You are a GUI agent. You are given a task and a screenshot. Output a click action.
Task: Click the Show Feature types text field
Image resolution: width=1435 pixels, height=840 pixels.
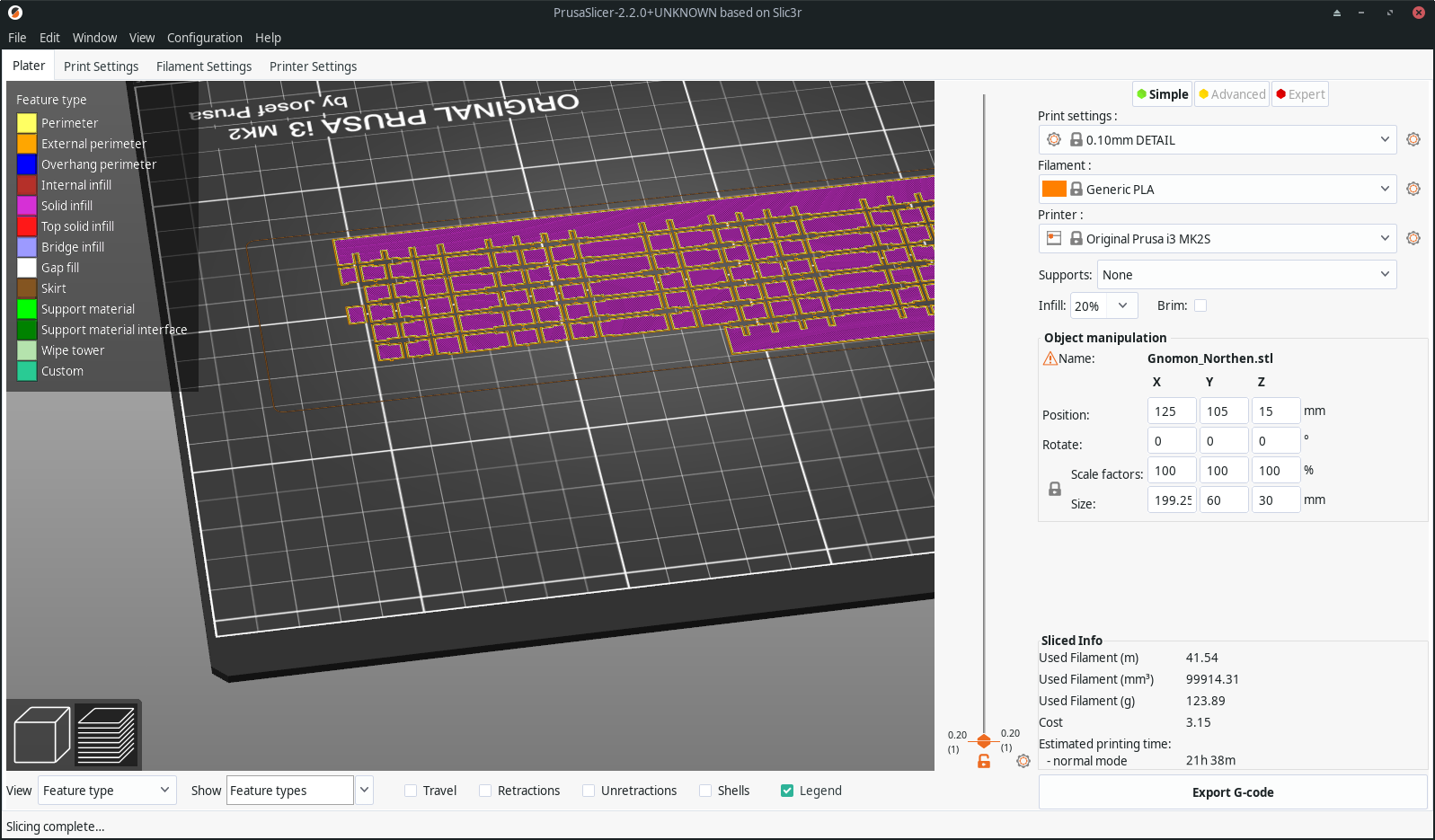(290, 791)
